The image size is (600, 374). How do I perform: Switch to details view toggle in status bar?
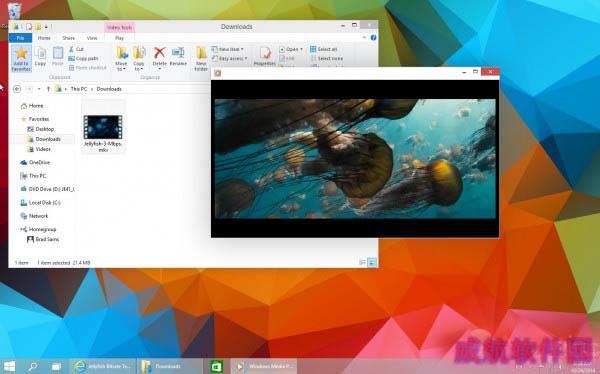pos(362,262)
